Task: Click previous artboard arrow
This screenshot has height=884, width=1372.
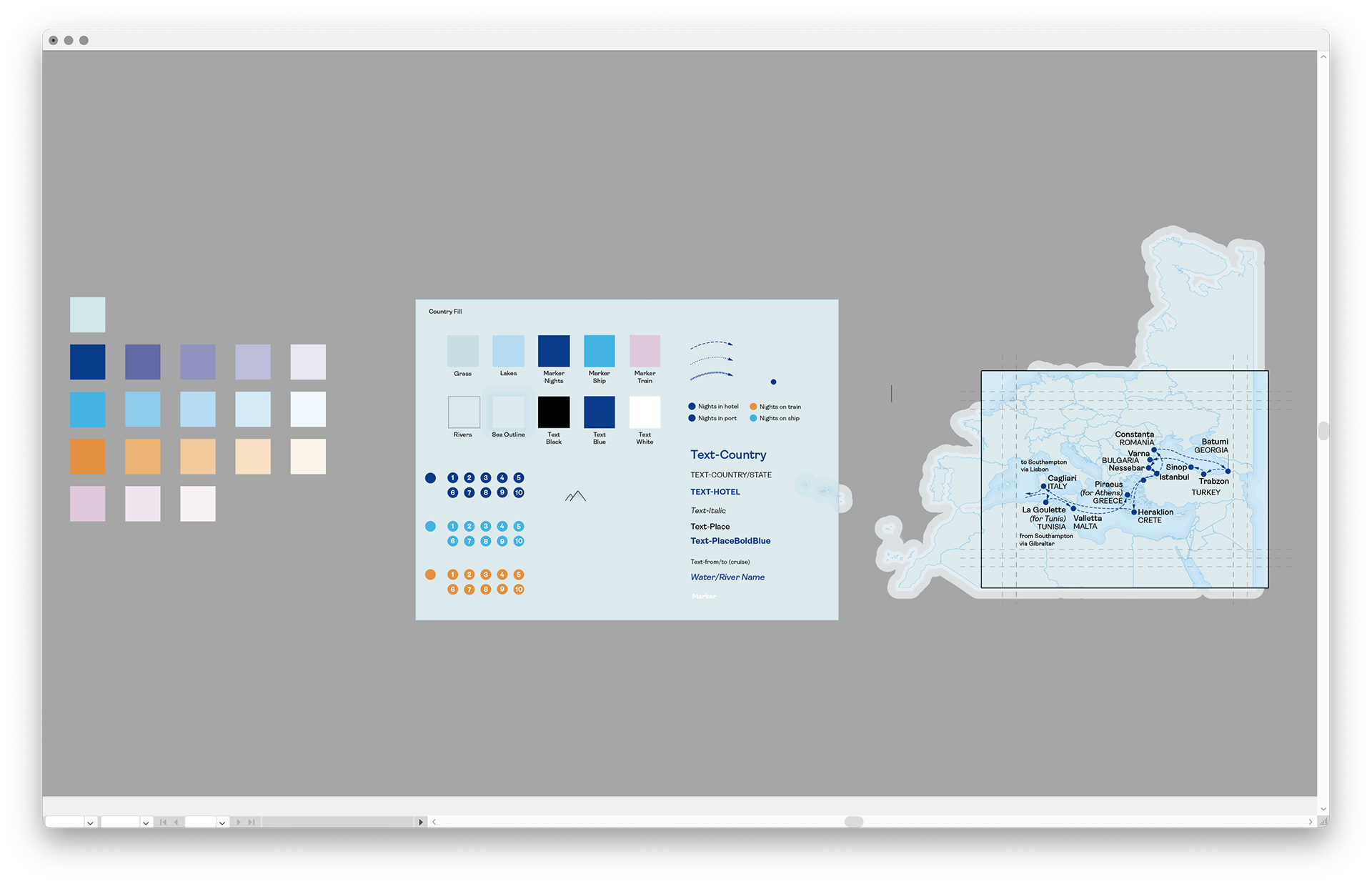Action: (176, 822)
